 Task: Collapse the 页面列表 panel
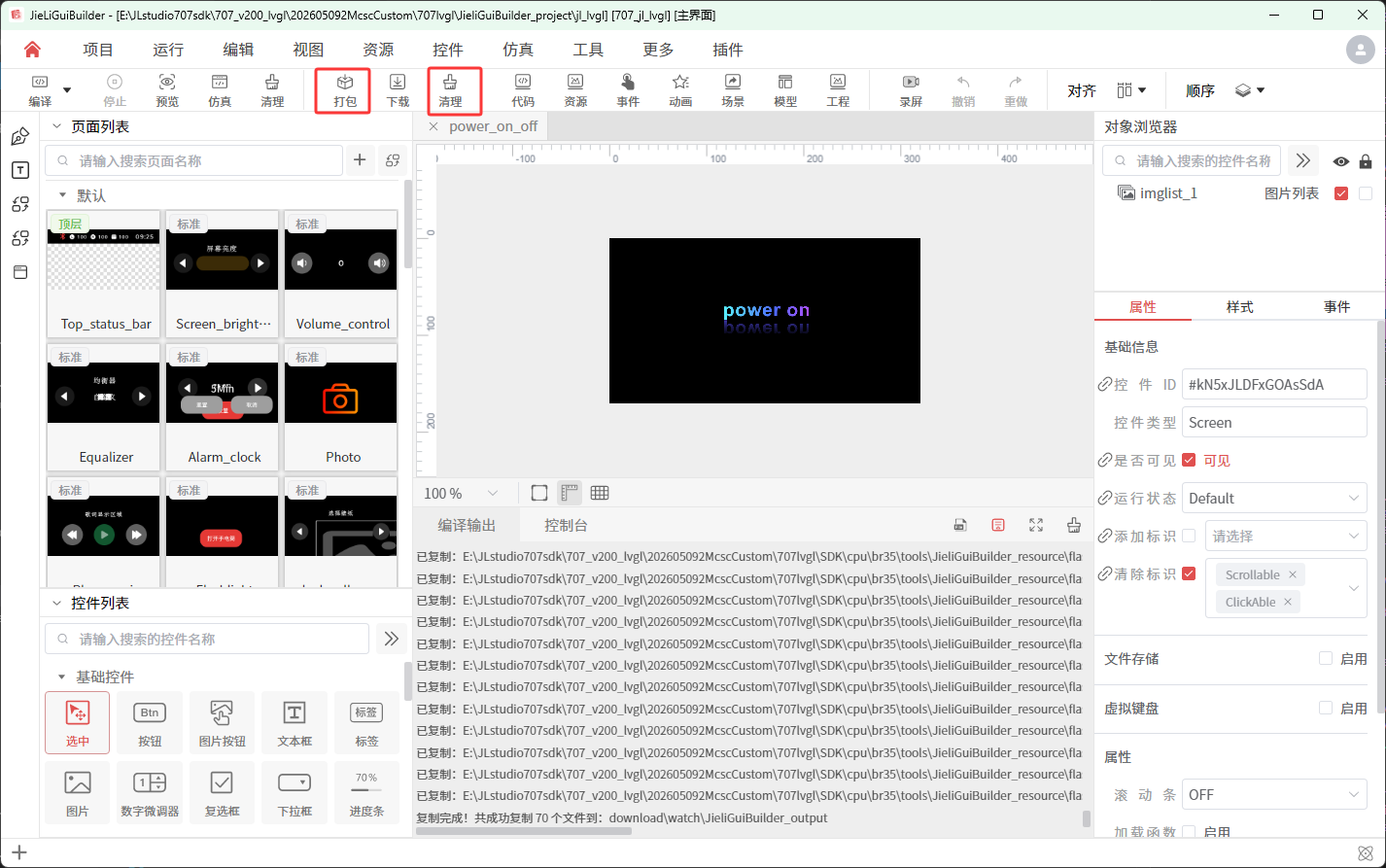pos(56,126)
